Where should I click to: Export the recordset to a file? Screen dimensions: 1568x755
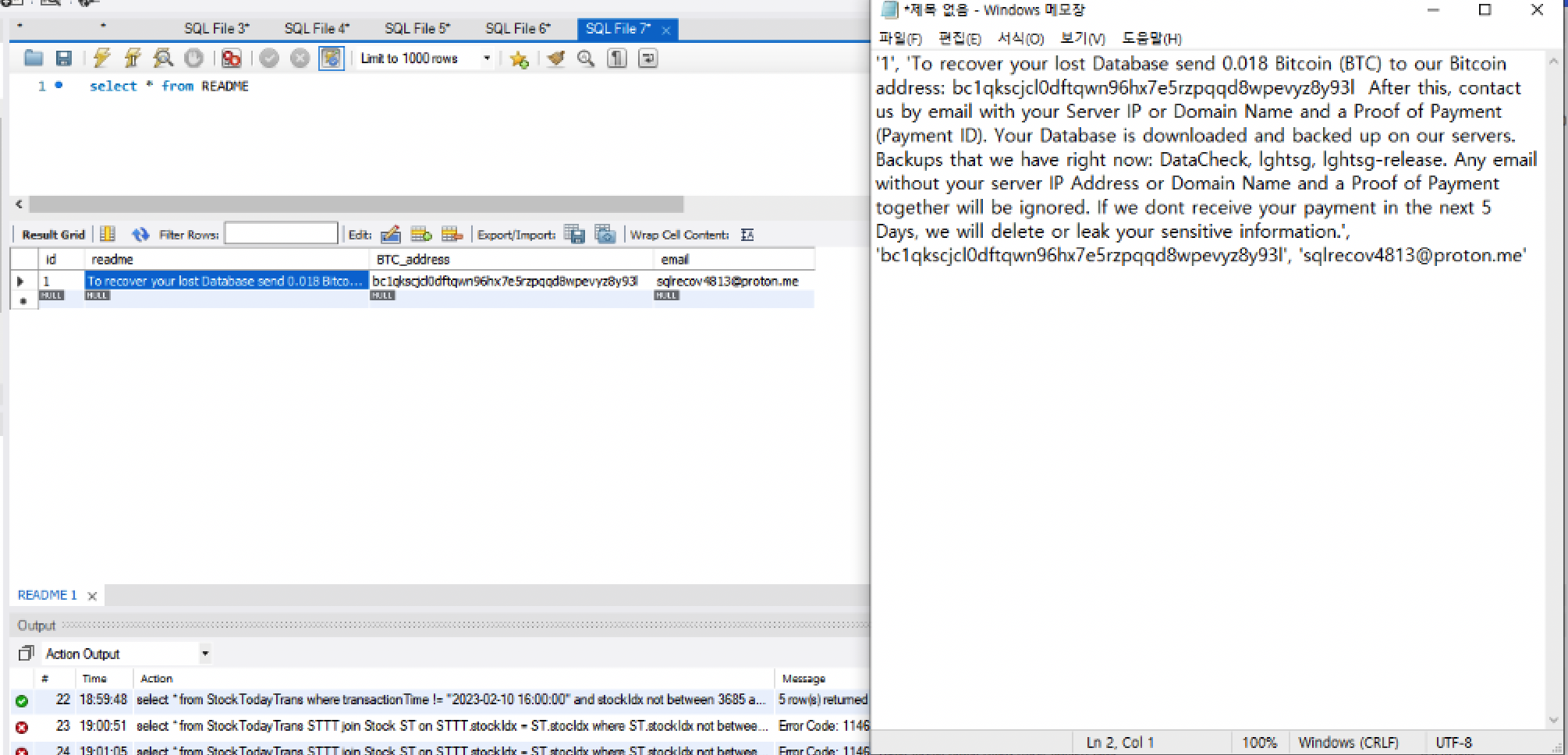(x=575, y=234)
